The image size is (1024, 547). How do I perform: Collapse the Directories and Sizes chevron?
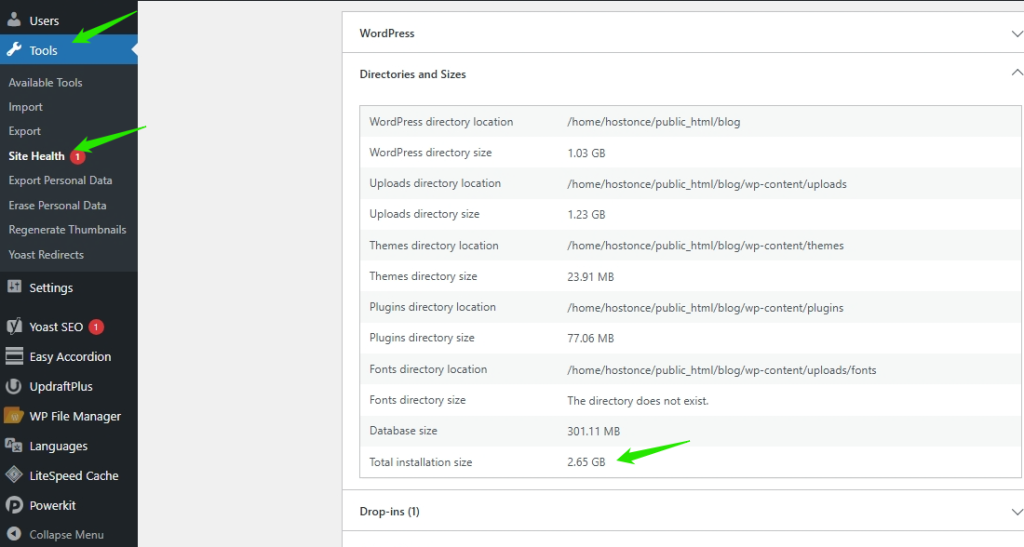point(1017,73)
